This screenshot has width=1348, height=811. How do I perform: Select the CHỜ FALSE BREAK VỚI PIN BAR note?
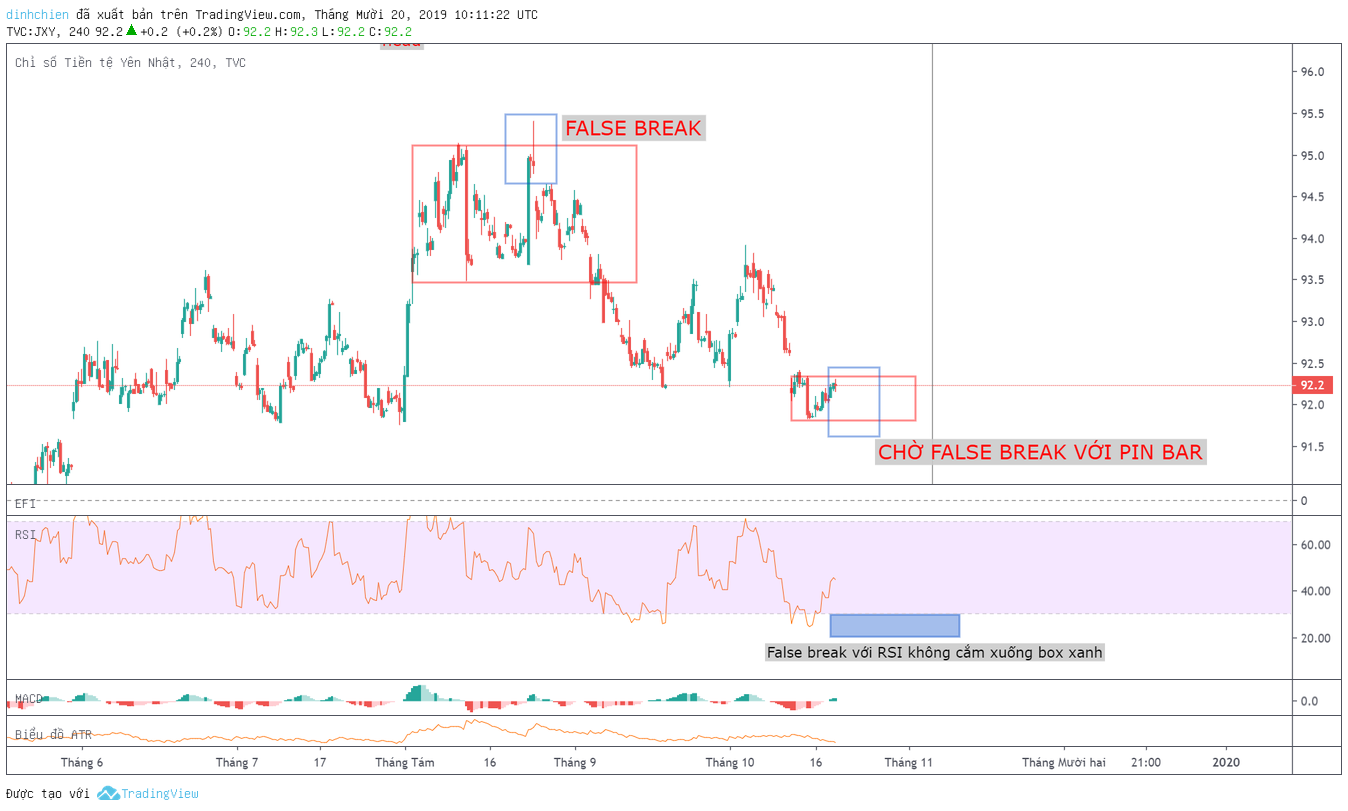(x=1040, y=452)
